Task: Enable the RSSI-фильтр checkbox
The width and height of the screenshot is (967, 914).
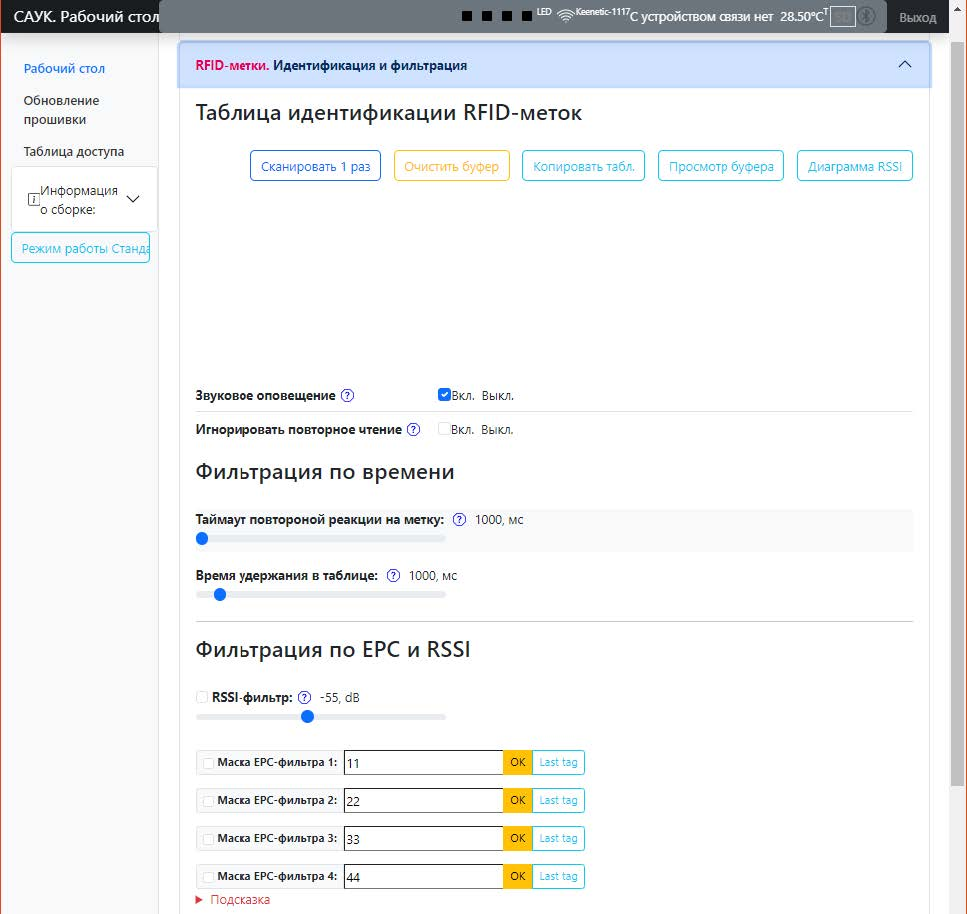Action: 203,697
